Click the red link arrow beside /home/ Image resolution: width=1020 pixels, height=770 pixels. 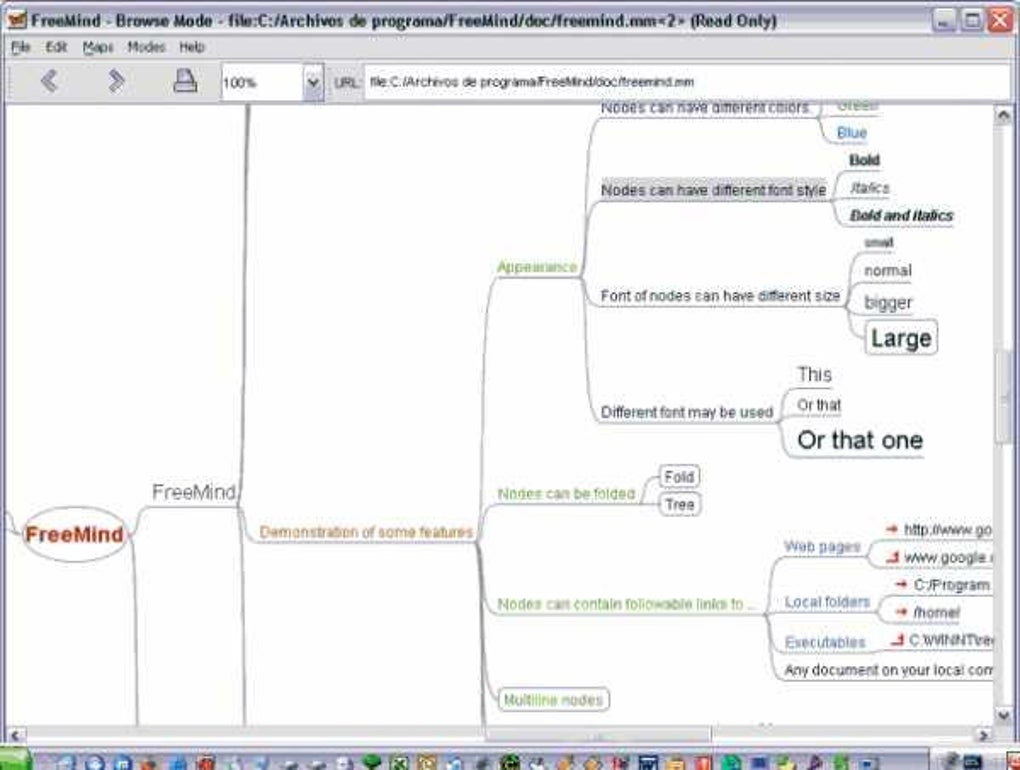(901, 612)
